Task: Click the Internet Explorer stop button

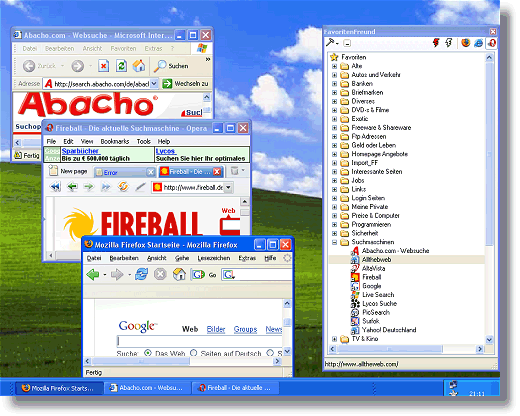Action: click(104, 66)
